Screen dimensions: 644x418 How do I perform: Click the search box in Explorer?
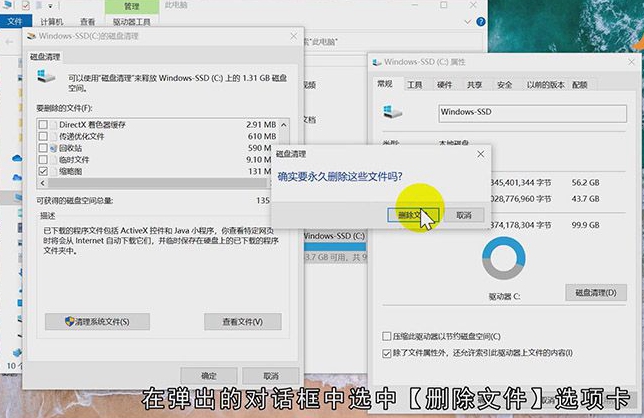point(392,41)
